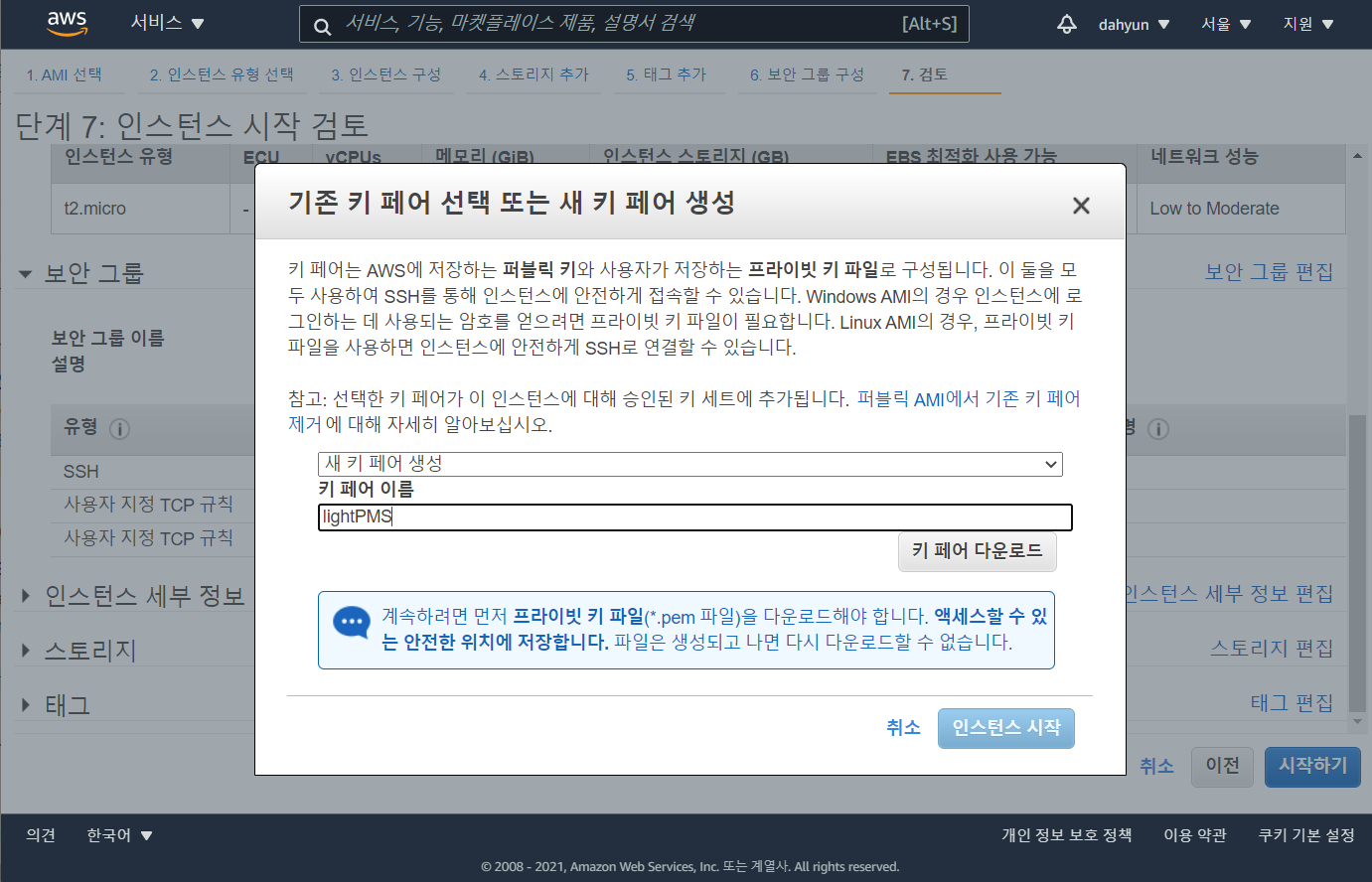Click the info icon in the right table header
Image resolution: width=1372 pixels, height=882 pixels.
[x=1158, y=429]
